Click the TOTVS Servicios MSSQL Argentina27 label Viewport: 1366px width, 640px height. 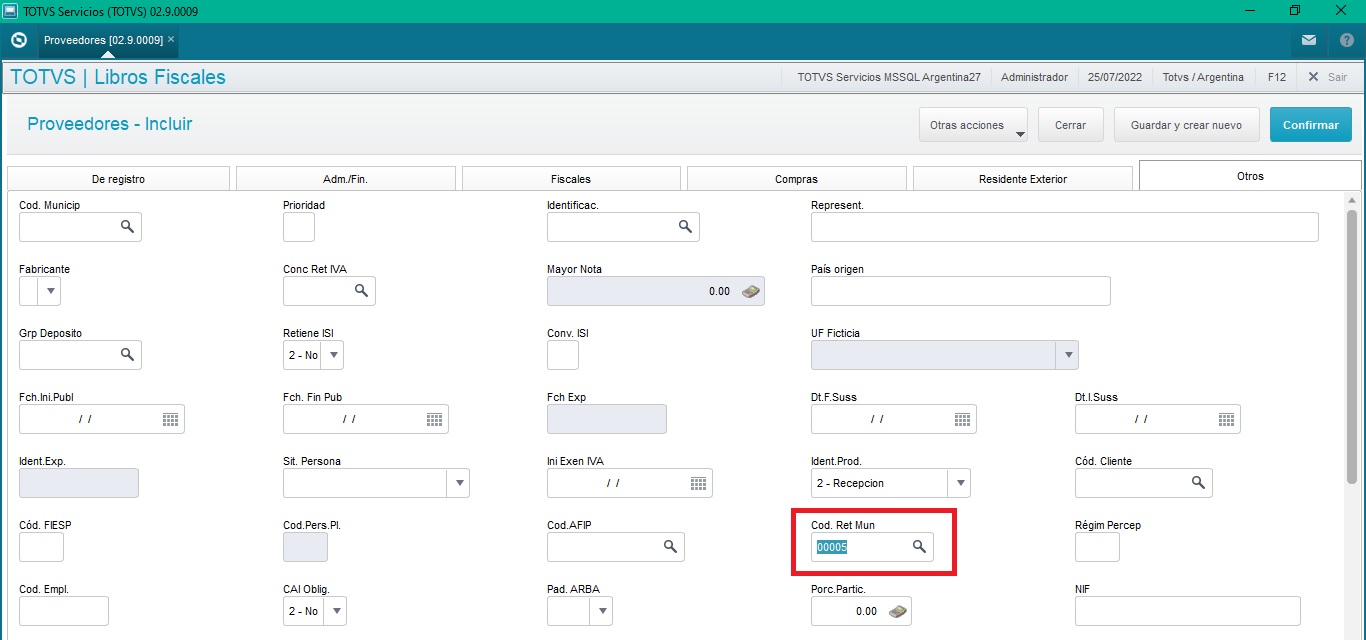(x=889, y=77)
